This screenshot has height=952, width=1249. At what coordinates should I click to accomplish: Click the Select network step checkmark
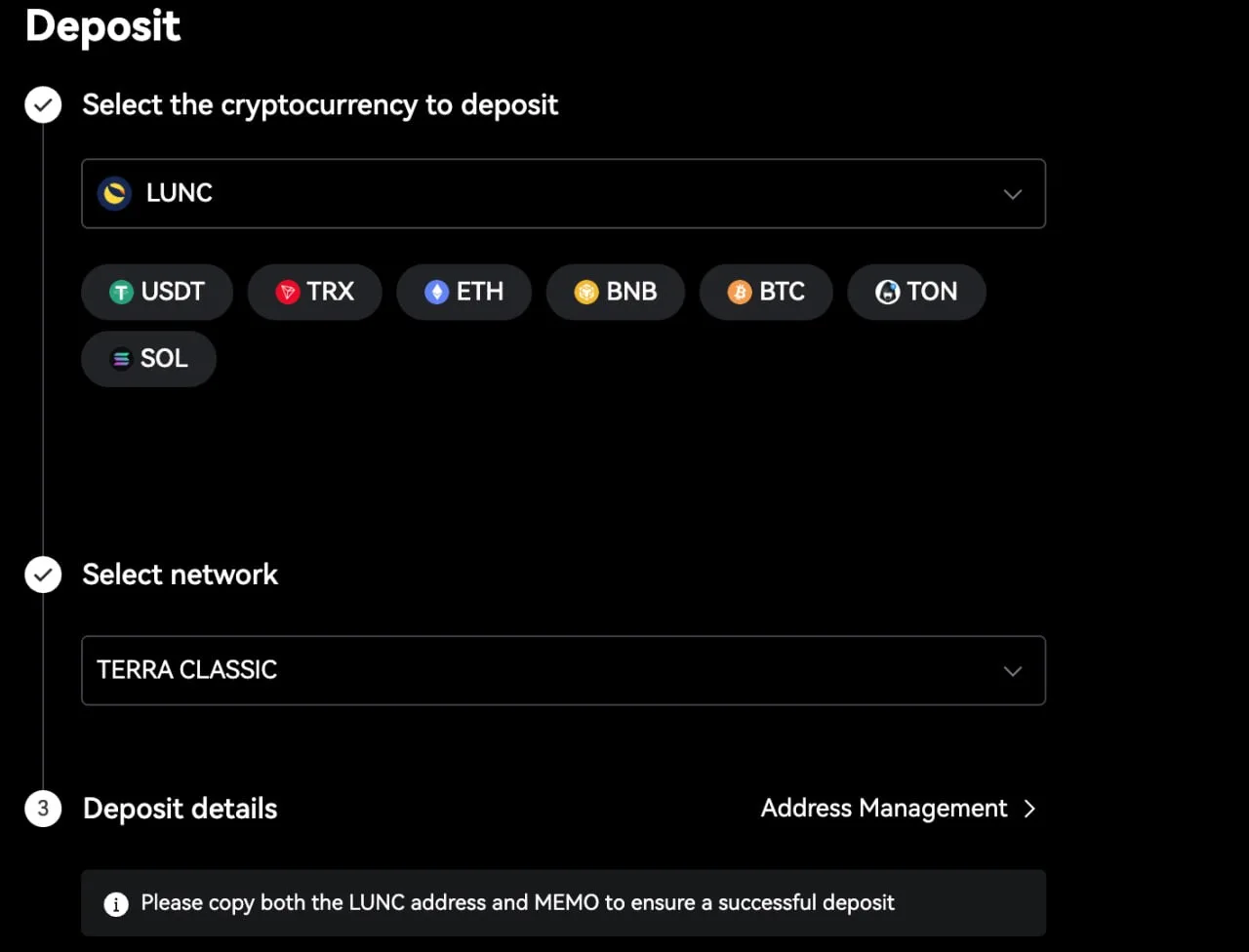click(x=43, y=575)
